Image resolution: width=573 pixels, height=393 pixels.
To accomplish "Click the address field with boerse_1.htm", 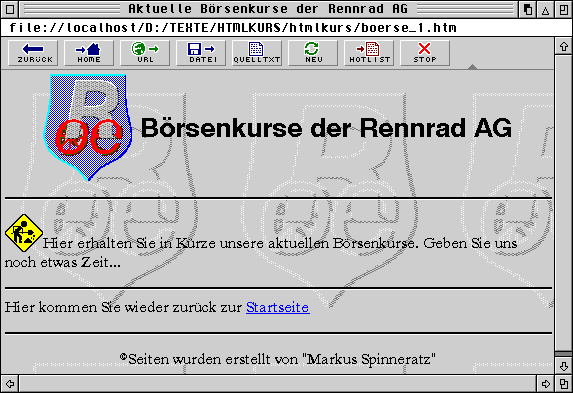I will (286, 28).
